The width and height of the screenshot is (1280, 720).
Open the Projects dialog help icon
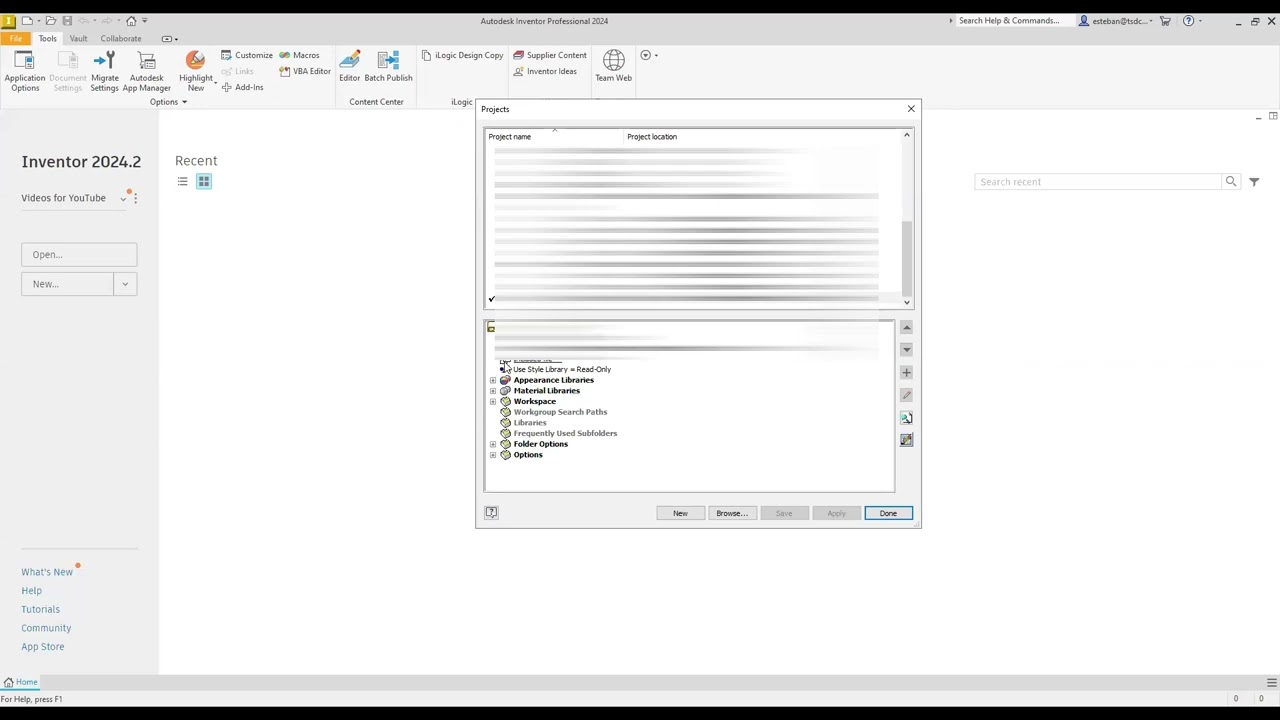click(x=491, y=512)
